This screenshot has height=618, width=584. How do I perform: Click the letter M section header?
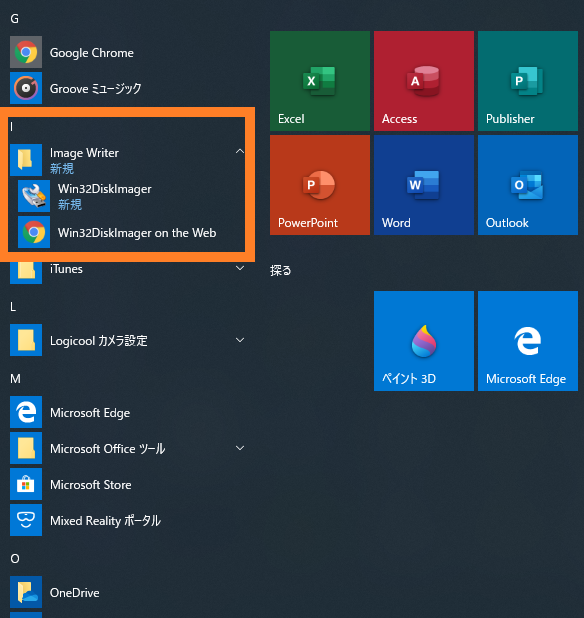coord(15,379)
